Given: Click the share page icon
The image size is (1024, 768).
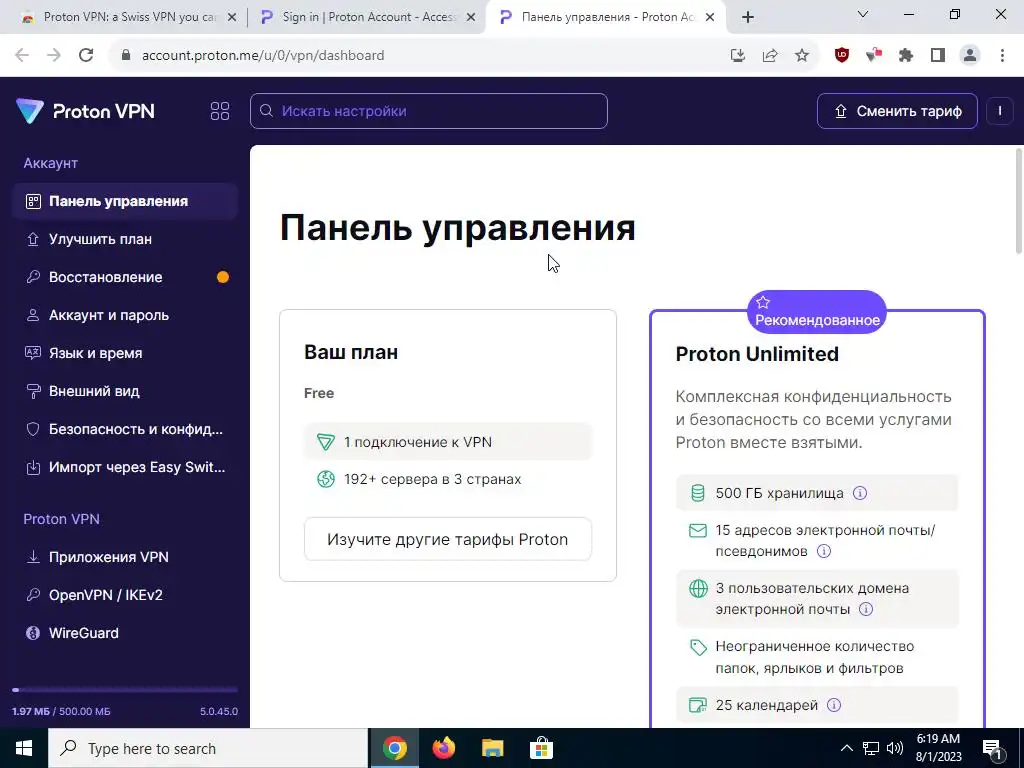Looking at the screenshot, I should pos(770,56).
